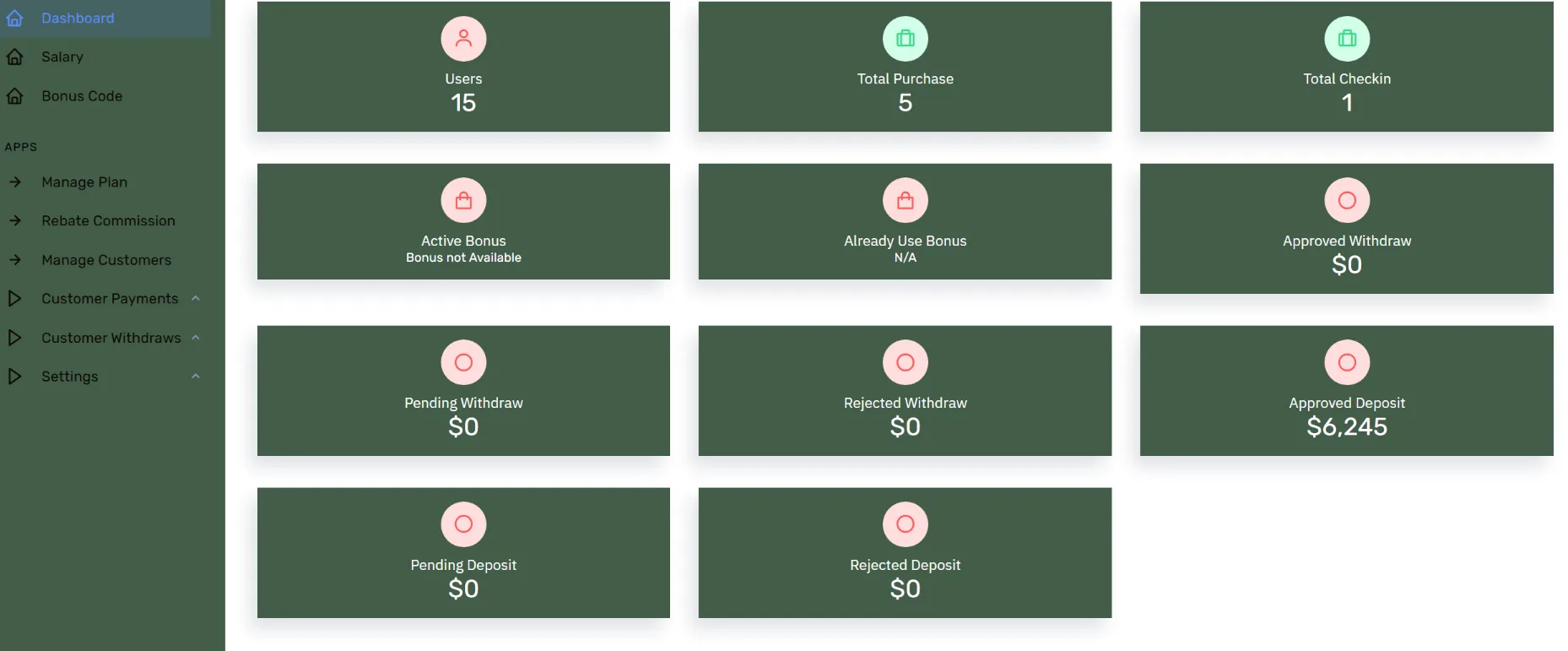This screenshot has width=1568, height=651.
Task: Select the Pending Withdraw $0 card
Action: [x=463, y=391]
